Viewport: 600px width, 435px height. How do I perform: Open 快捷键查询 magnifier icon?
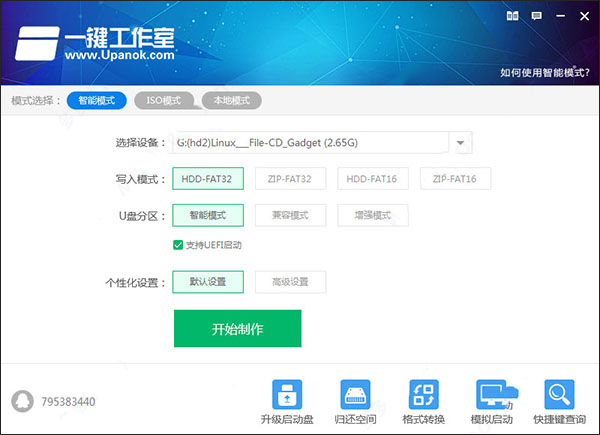tap(559, 394)
